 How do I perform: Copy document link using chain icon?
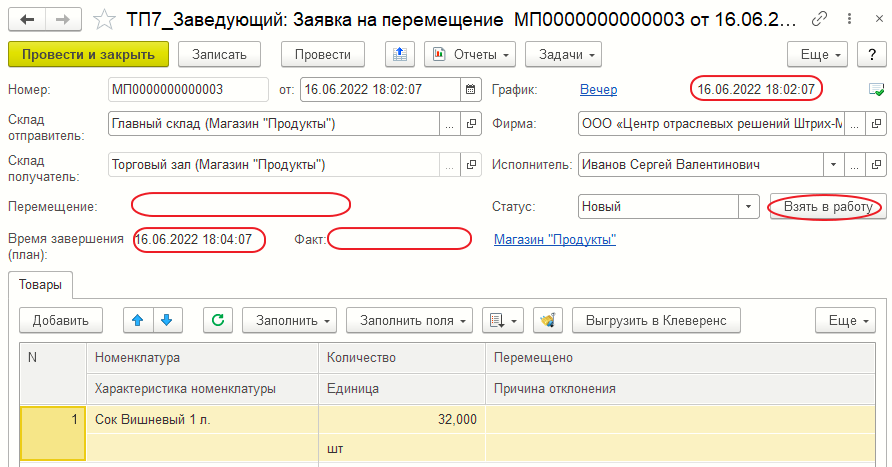820,19
